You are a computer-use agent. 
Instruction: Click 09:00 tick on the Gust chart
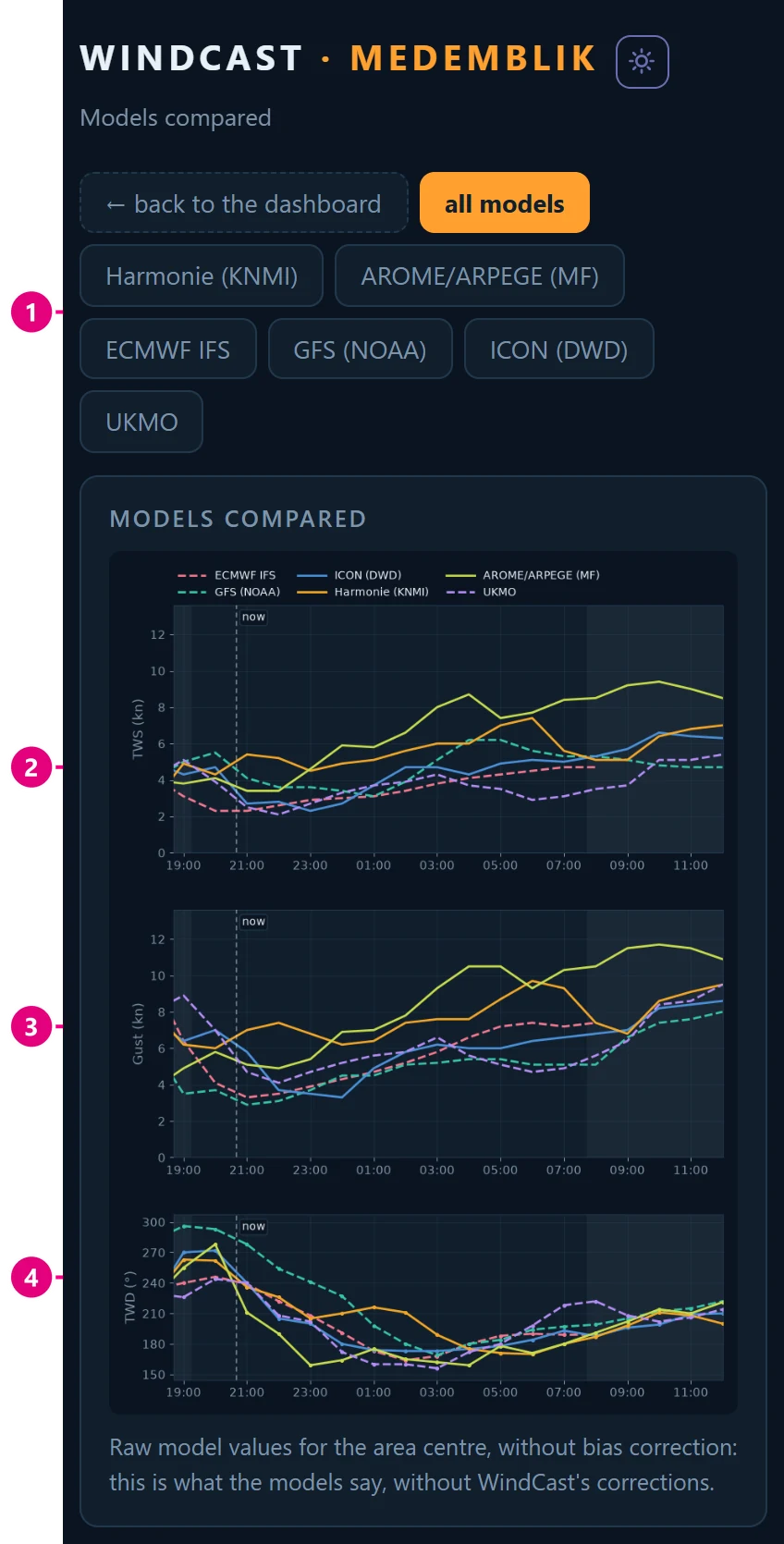click(627, 1170)
